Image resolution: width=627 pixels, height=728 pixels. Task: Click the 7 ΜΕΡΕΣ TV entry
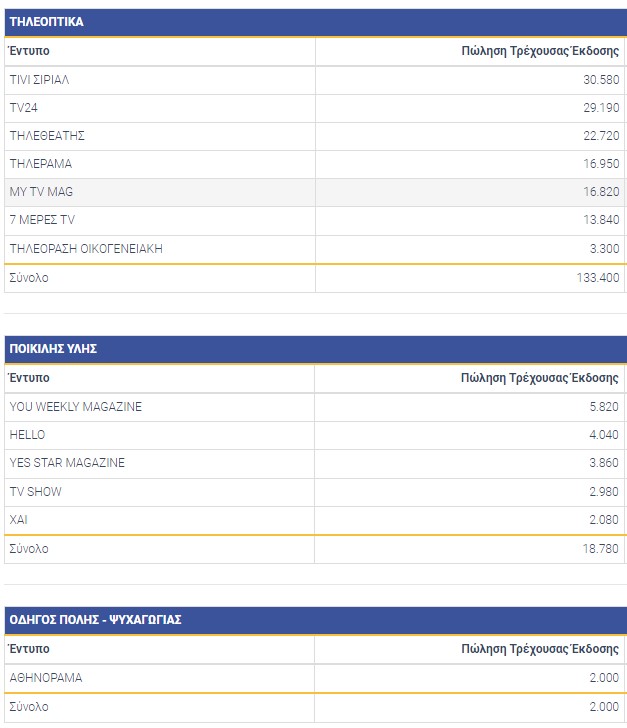pos(43,220)
